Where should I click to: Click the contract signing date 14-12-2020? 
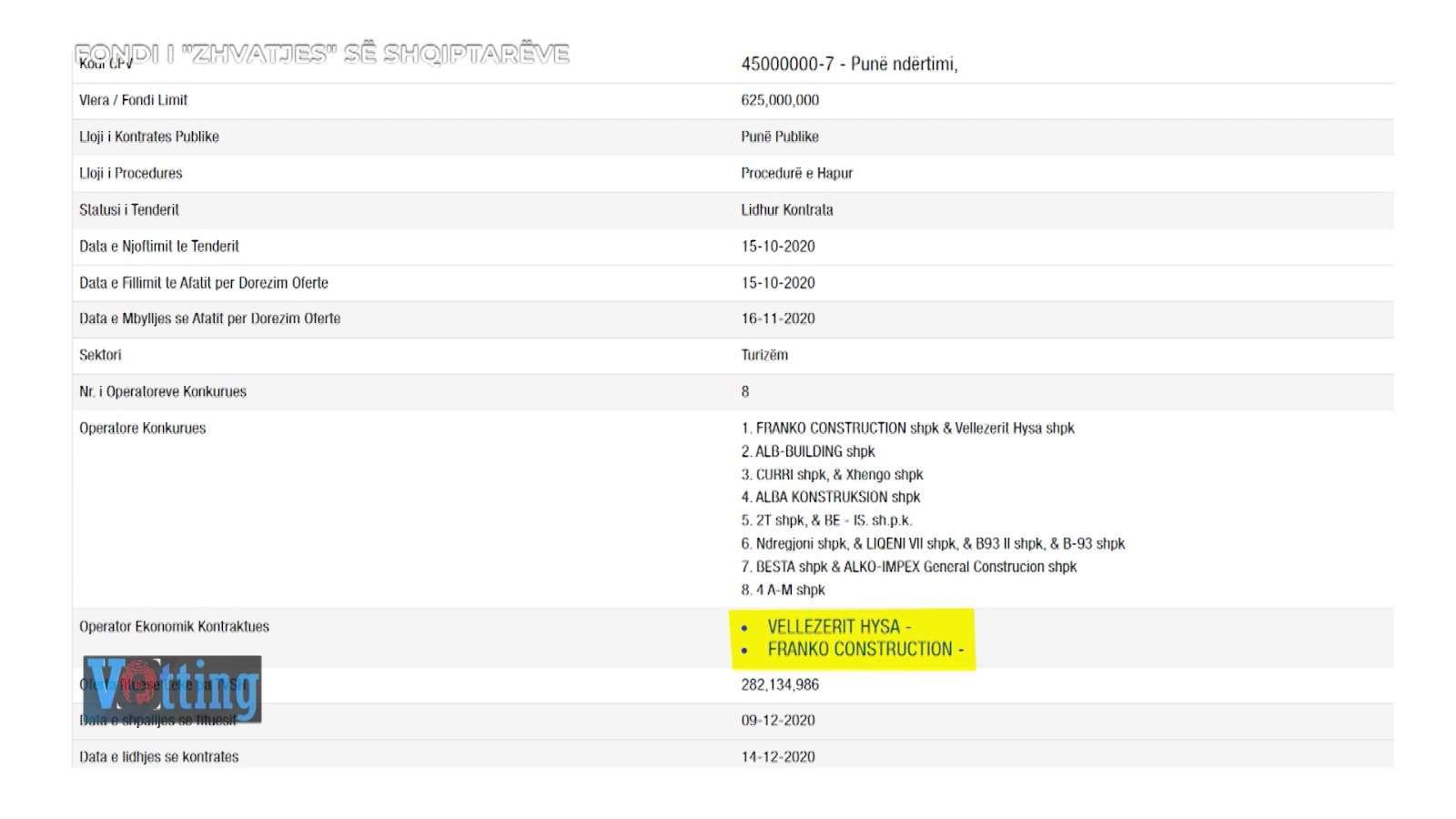(x=778, y=756)
